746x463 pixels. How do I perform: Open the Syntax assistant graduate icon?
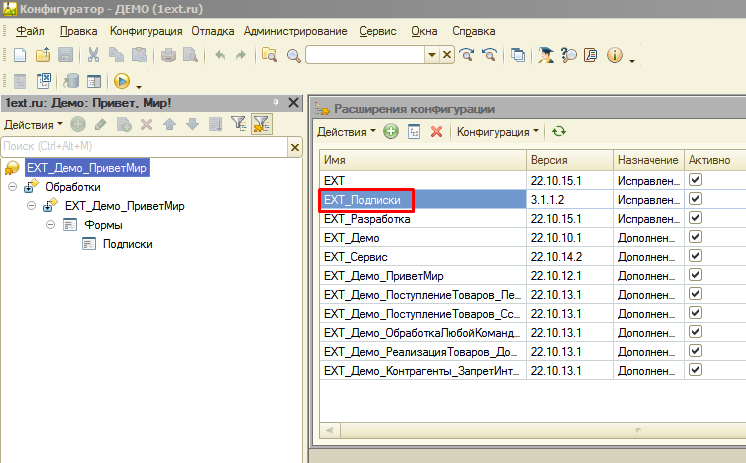(x=546, y=55)
